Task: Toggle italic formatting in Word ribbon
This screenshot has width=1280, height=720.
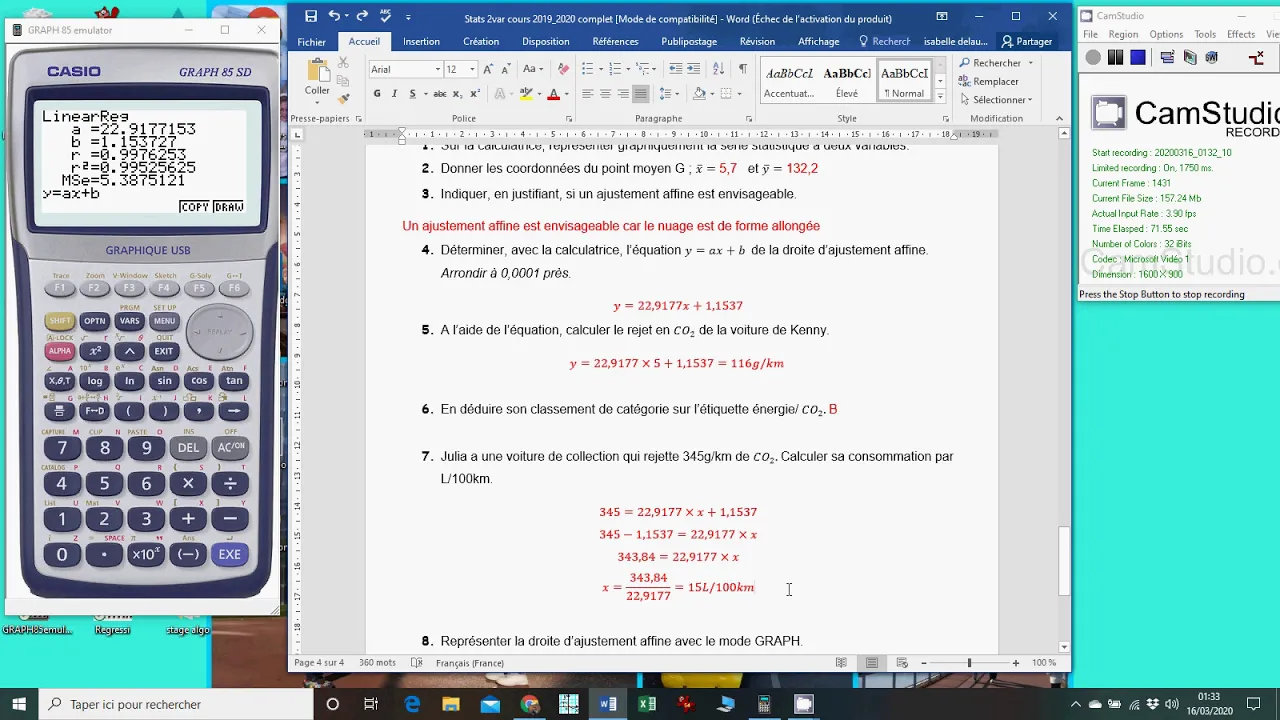Action: coord(394,94)
